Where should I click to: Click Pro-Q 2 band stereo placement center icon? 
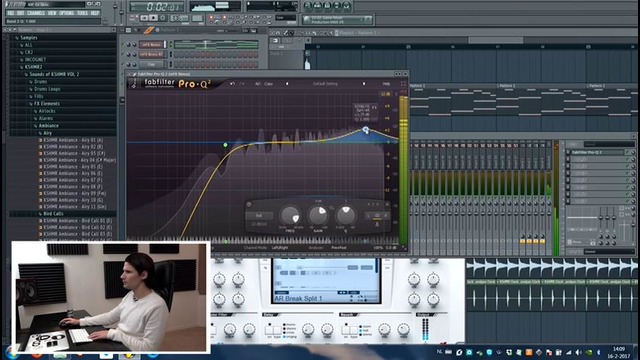[377, 215]
